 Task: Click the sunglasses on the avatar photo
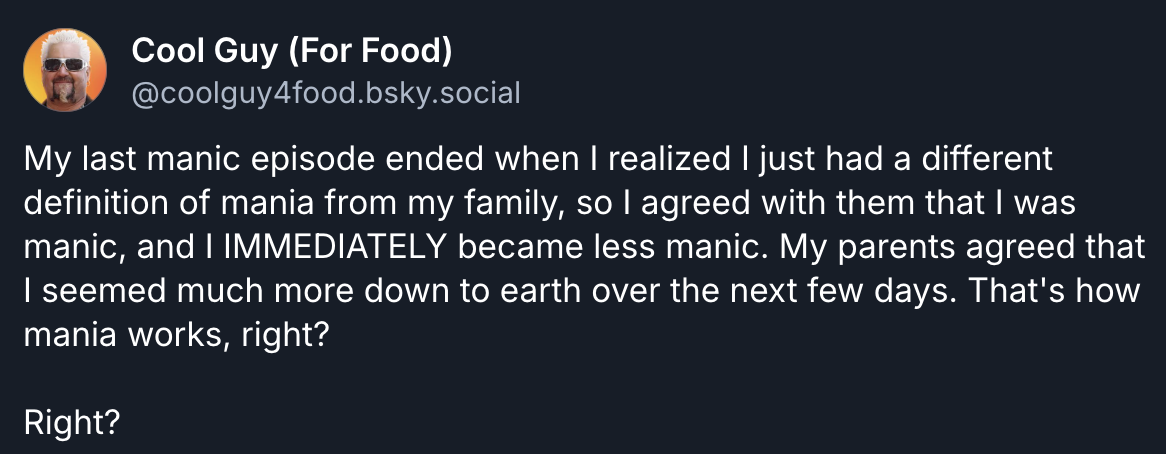[x=65, y=63]
